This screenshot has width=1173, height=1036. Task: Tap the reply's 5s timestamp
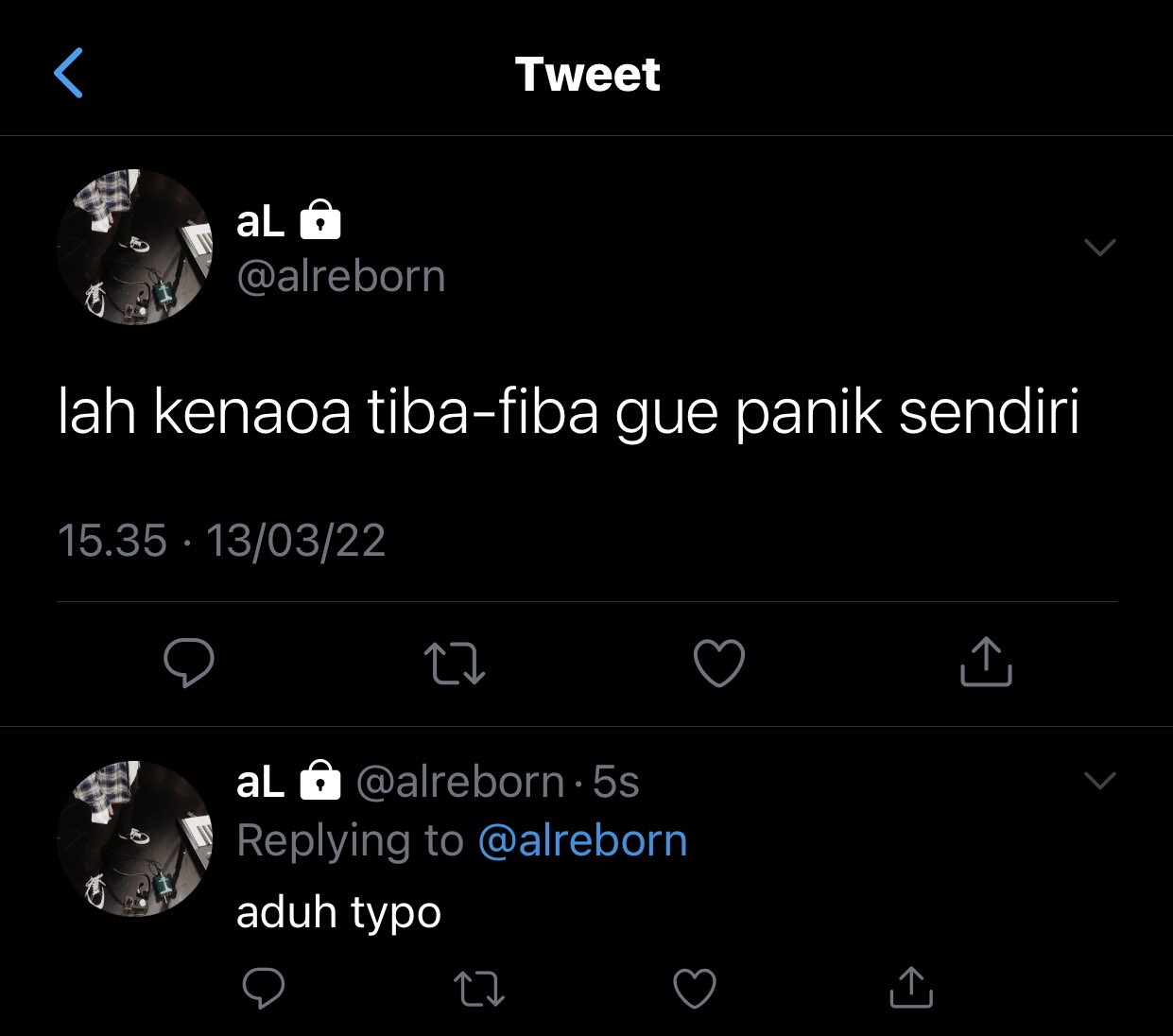coord(616,783)
